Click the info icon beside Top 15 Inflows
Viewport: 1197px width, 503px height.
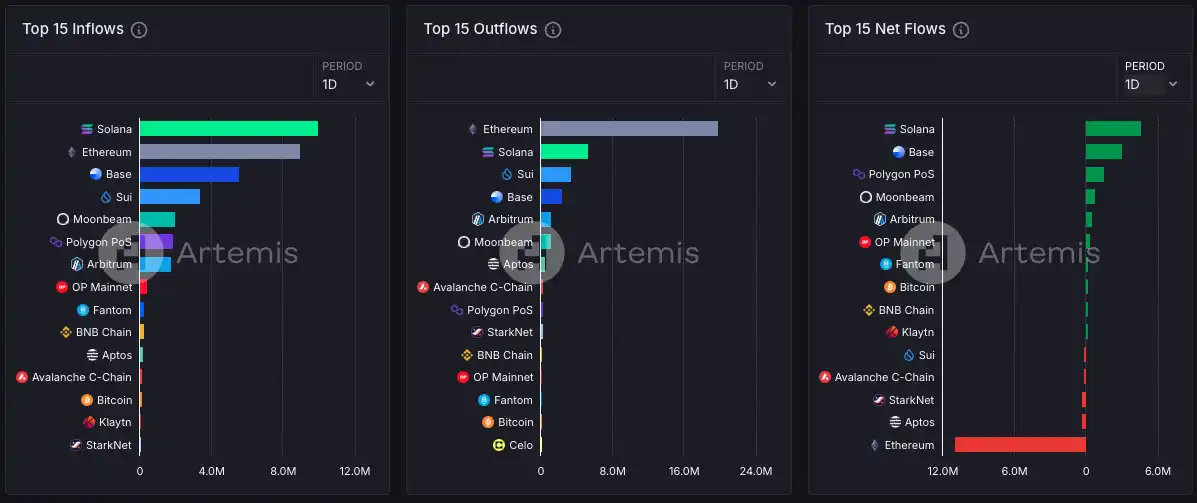pyautogui.click(x=140, y=30)
